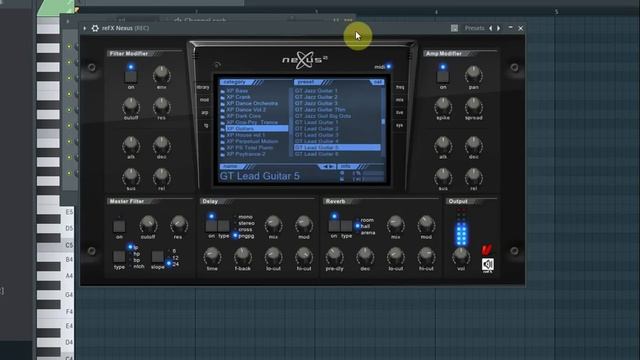Click the Delay time knob
The width and height of the screenshot is (640, 360).
[x=212, y=256]
